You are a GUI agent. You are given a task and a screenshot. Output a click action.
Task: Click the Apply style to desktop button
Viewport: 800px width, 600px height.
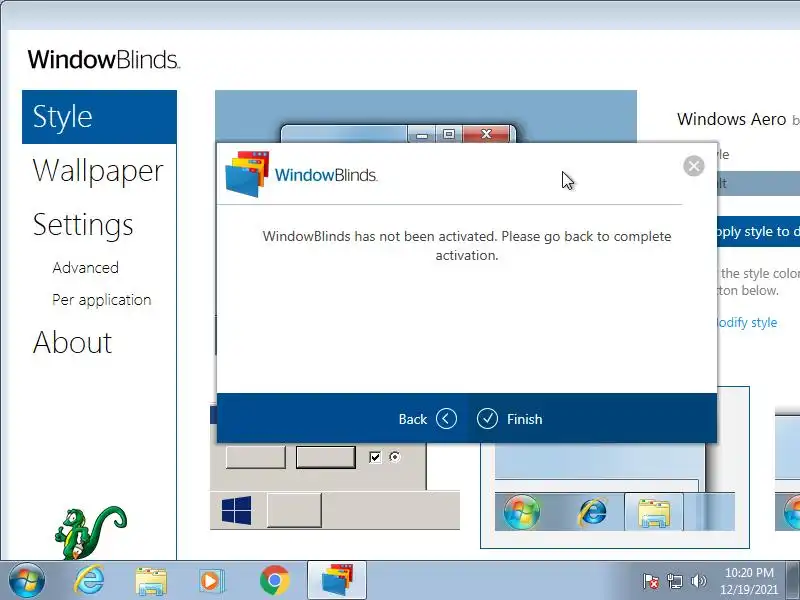coord(758,232)
